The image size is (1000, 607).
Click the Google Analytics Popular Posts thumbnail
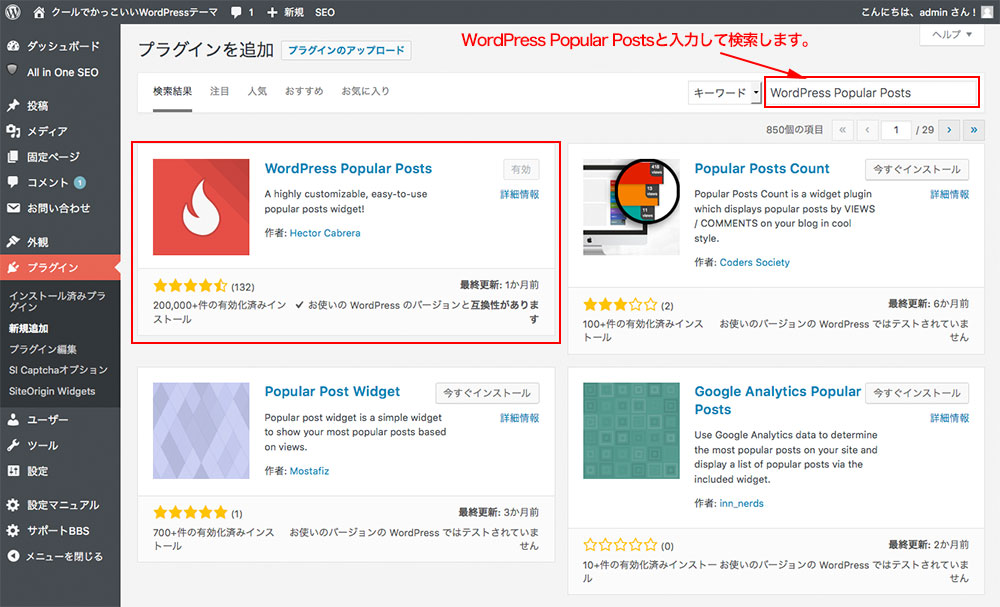tap(631, 430)
